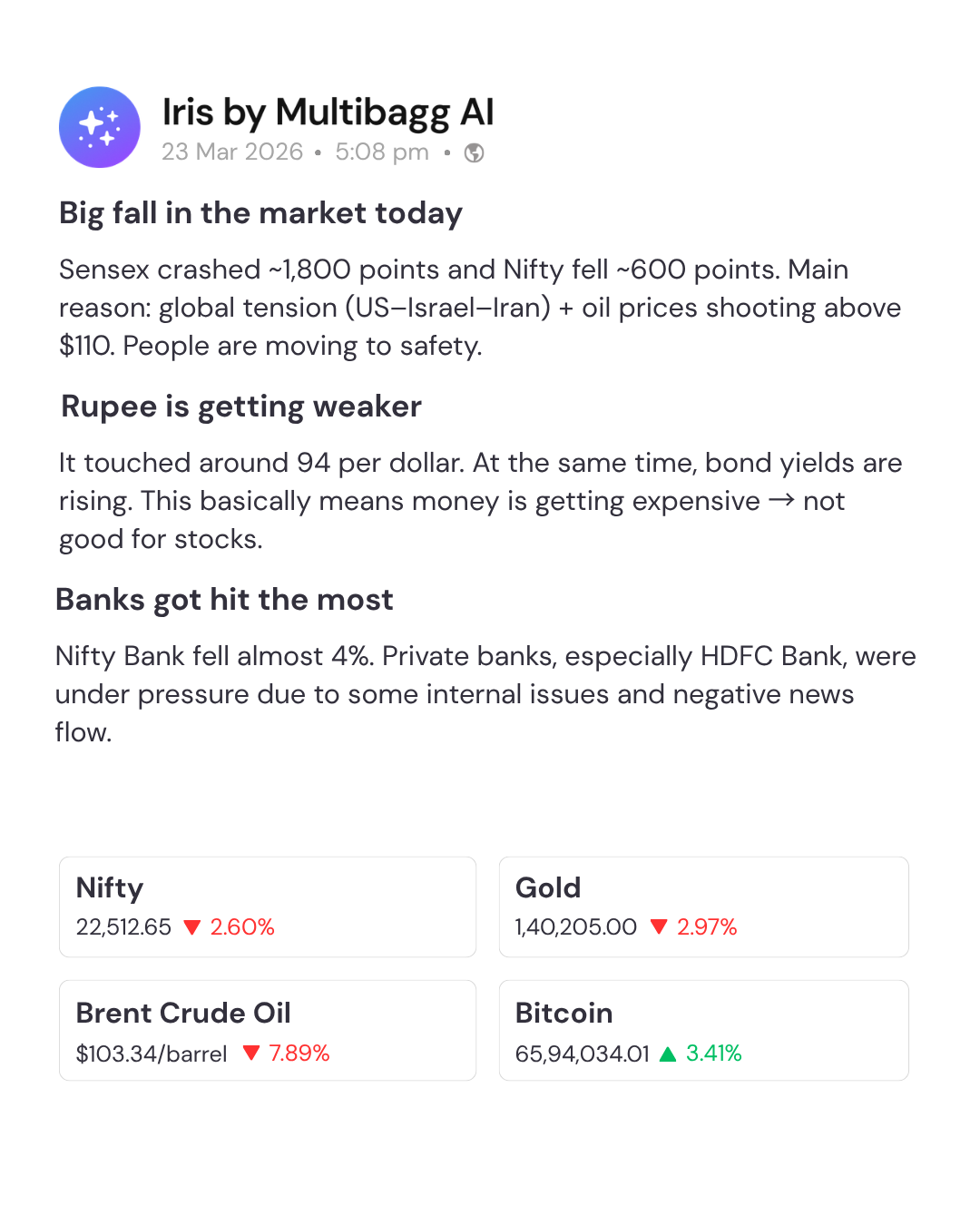
Task: Click Brent Crude red down arrow
Action: click(x=251, y=1053)
